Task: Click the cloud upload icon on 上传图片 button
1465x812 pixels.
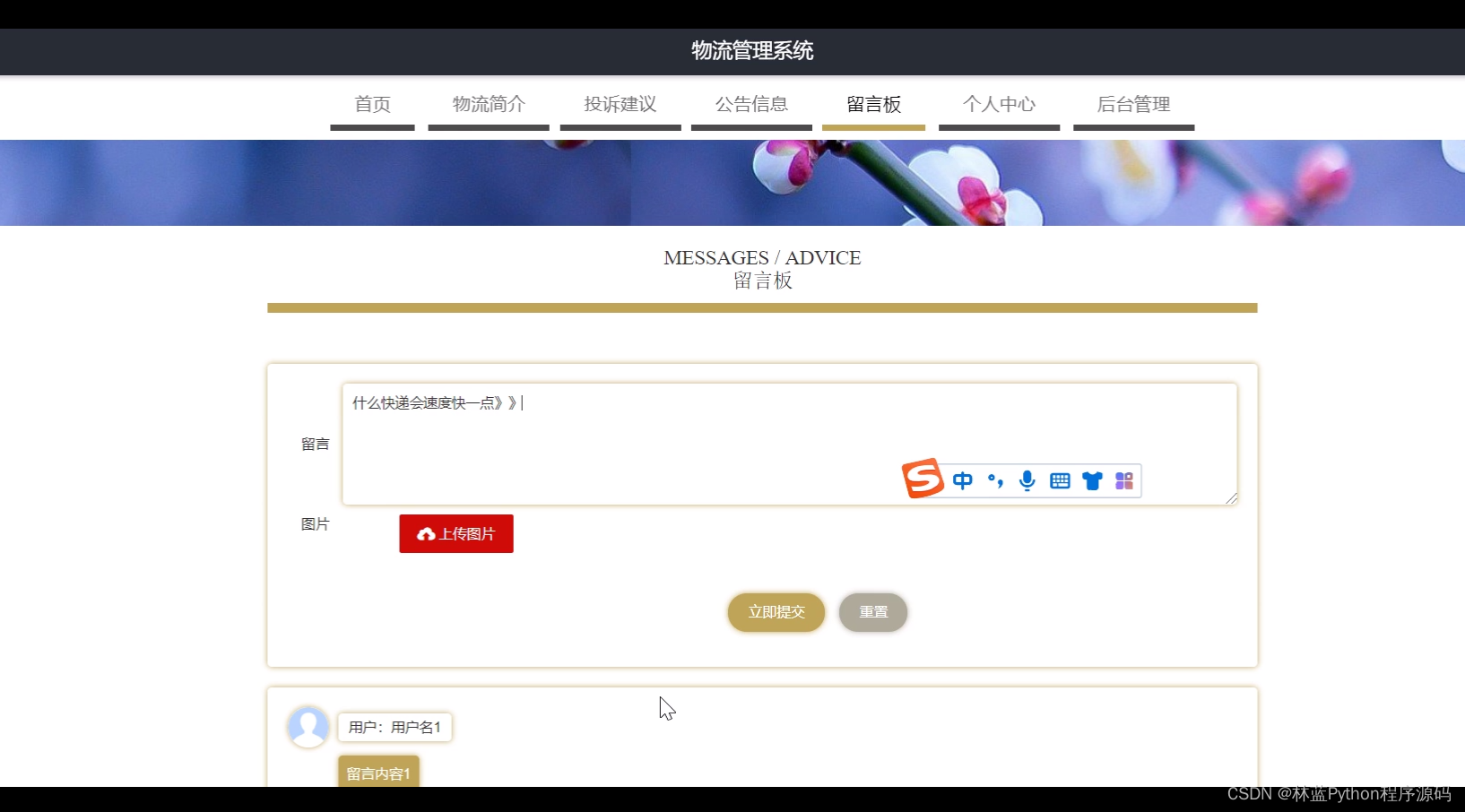Action: coord(425,533)
